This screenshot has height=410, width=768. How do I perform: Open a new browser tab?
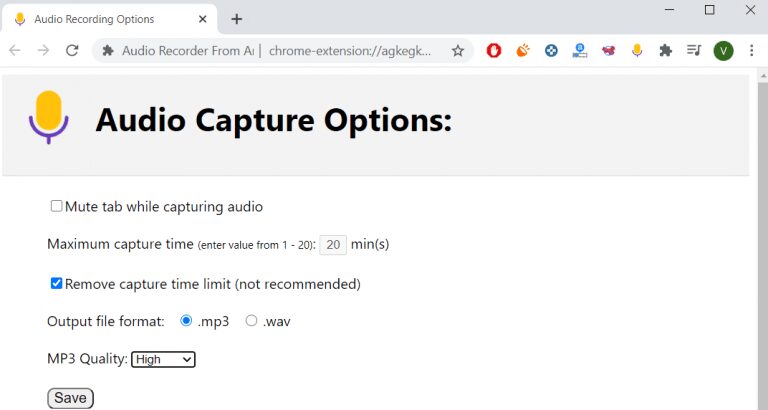tap(237, 19)
